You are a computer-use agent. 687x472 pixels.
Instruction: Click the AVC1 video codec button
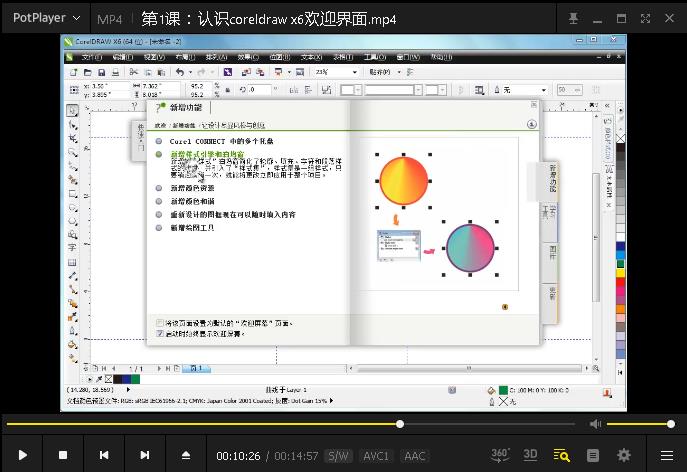[x=375, y=456]
